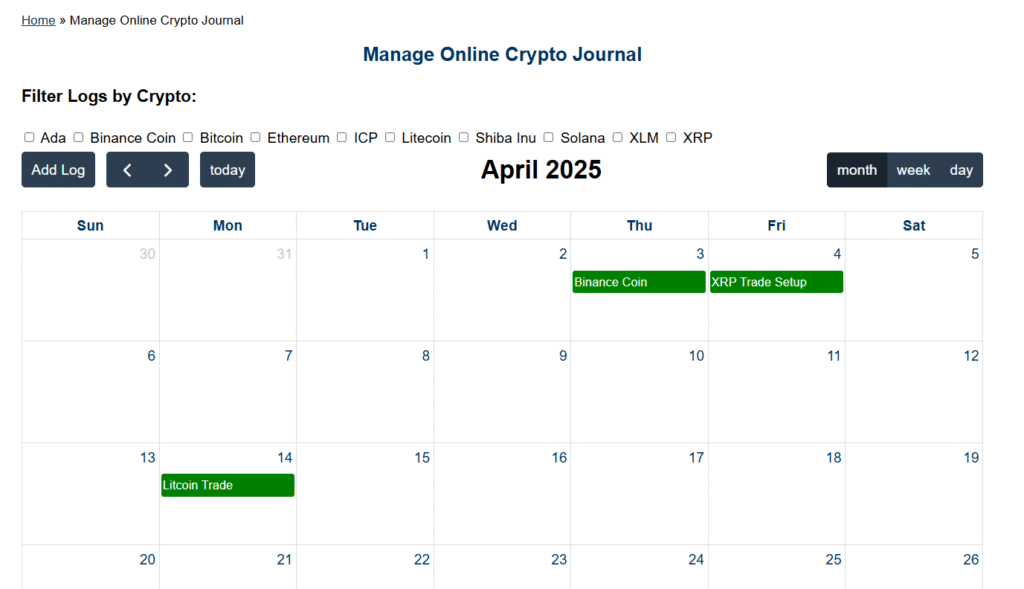1024x589 pixels.
Task: Open the XRP Trade Setup event
Action: 776,281
